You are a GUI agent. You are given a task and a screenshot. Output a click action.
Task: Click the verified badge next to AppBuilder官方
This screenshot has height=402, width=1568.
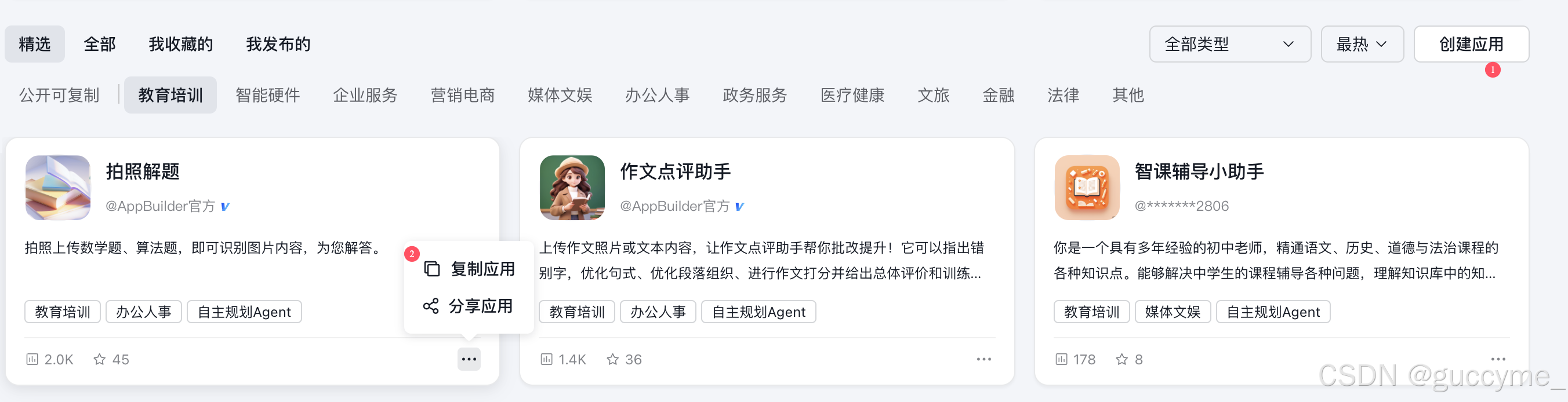point(224,206)
